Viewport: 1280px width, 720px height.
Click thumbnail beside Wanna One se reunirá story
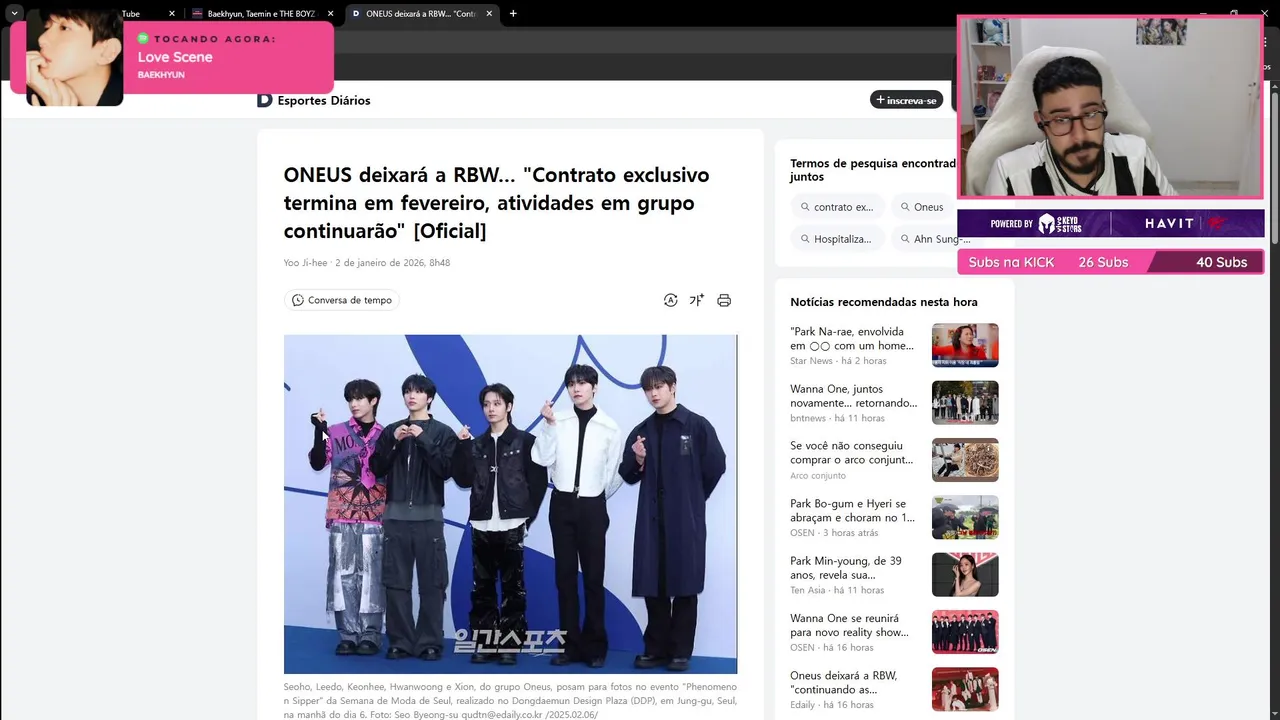(x=965, y=632)
